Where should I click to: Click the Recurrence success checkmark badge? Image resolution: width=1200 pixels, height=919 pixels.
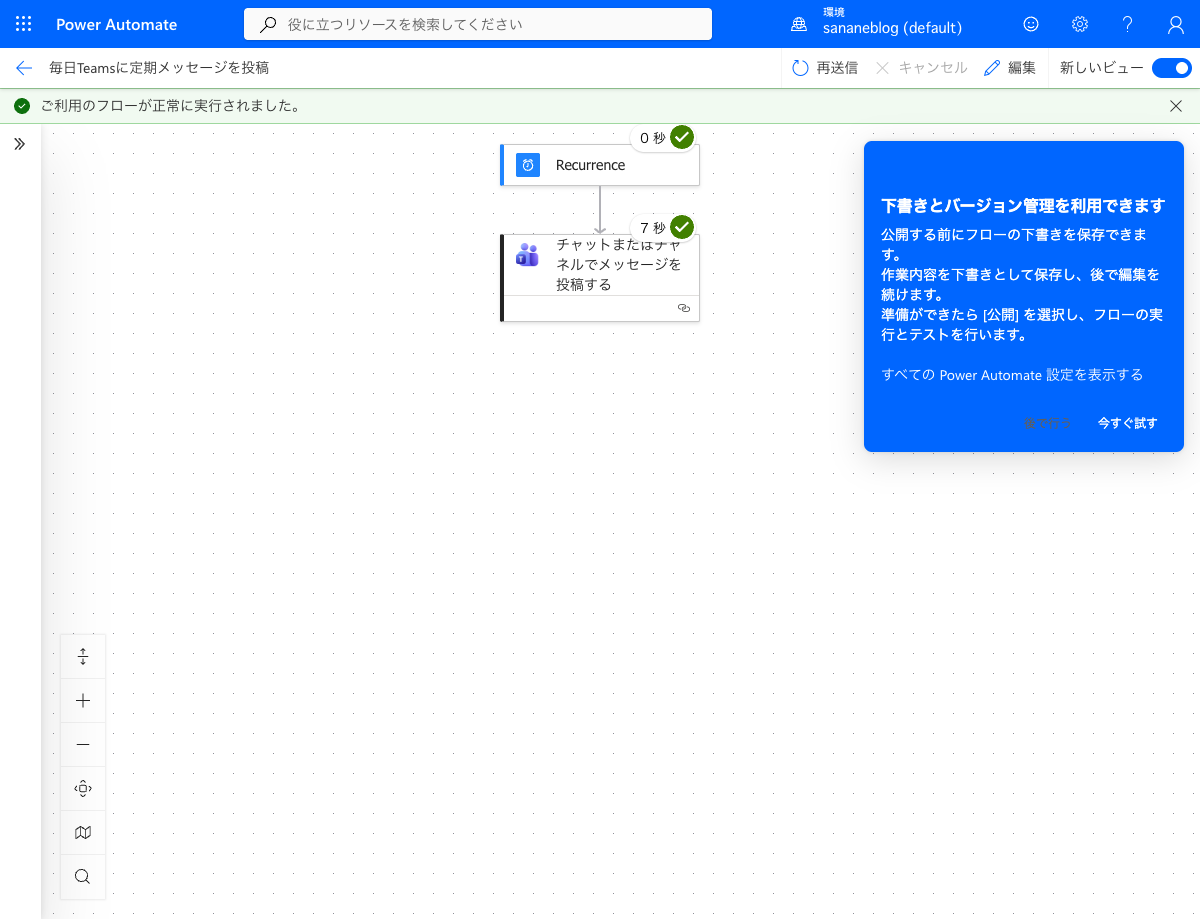coord(682,137)
